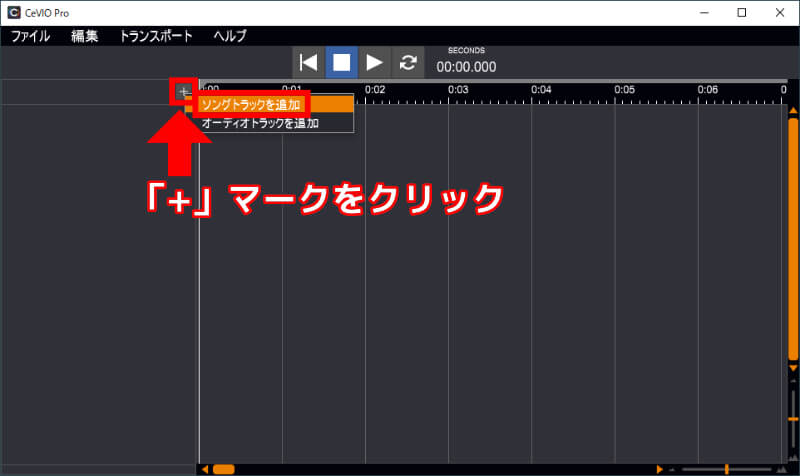This screenshot has width=800, height=476.
Task: Click the plus add-track button
Action: 184,92
